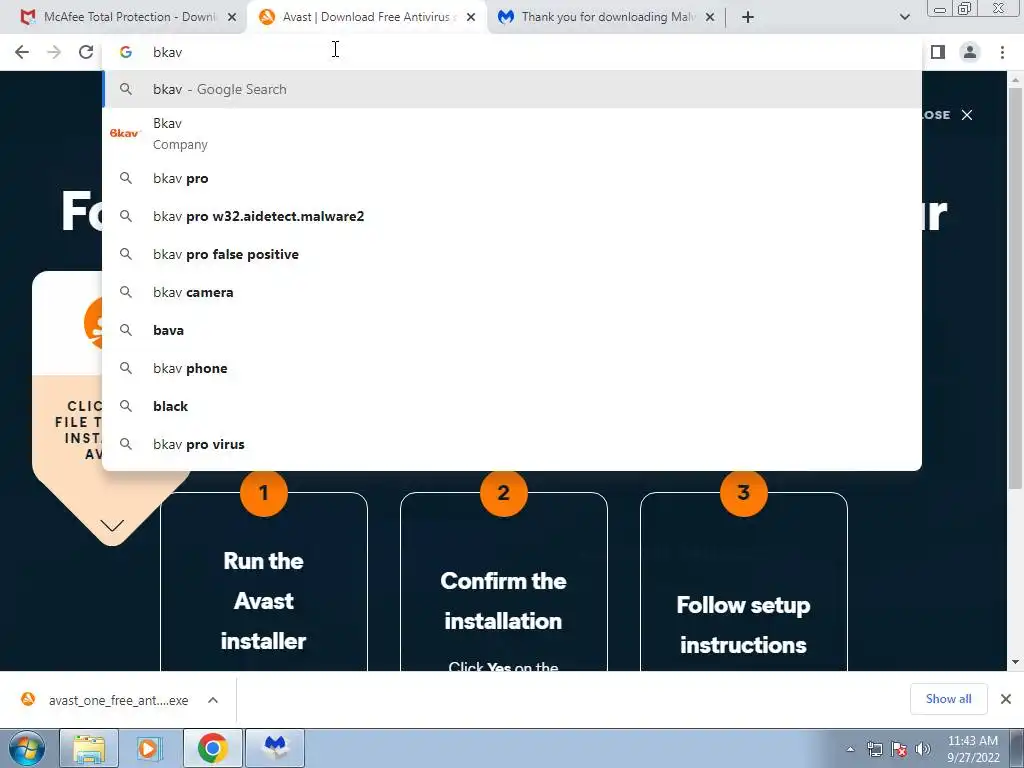This screenshot has height=768, width=1024.
Task: Open Windows Explorer from the taskbar
Action: (x=89, y=748)
